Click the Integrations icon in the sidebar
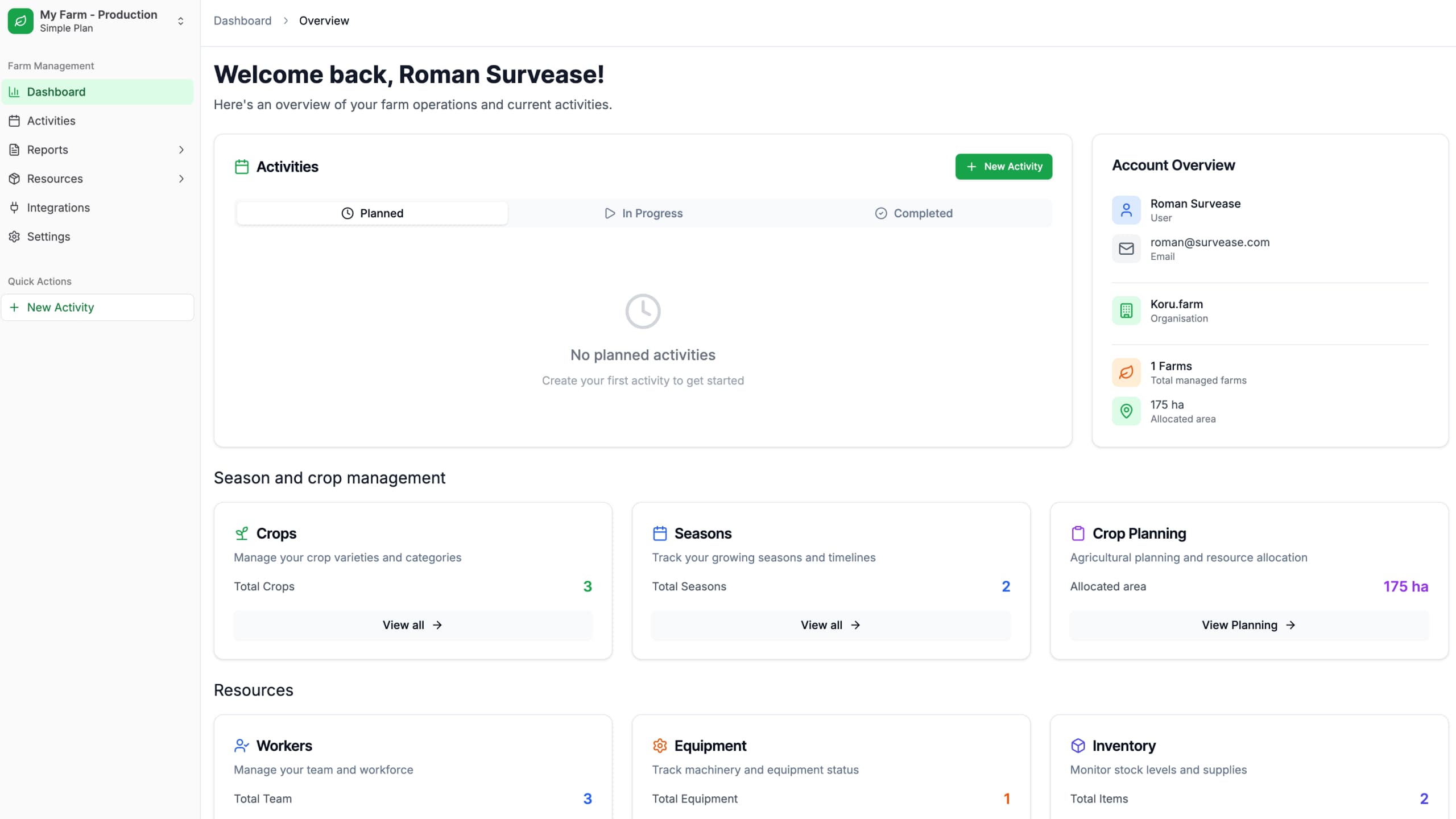This screenshot has width=1456, height=819. pyautogui.click(x=14, y=207)
